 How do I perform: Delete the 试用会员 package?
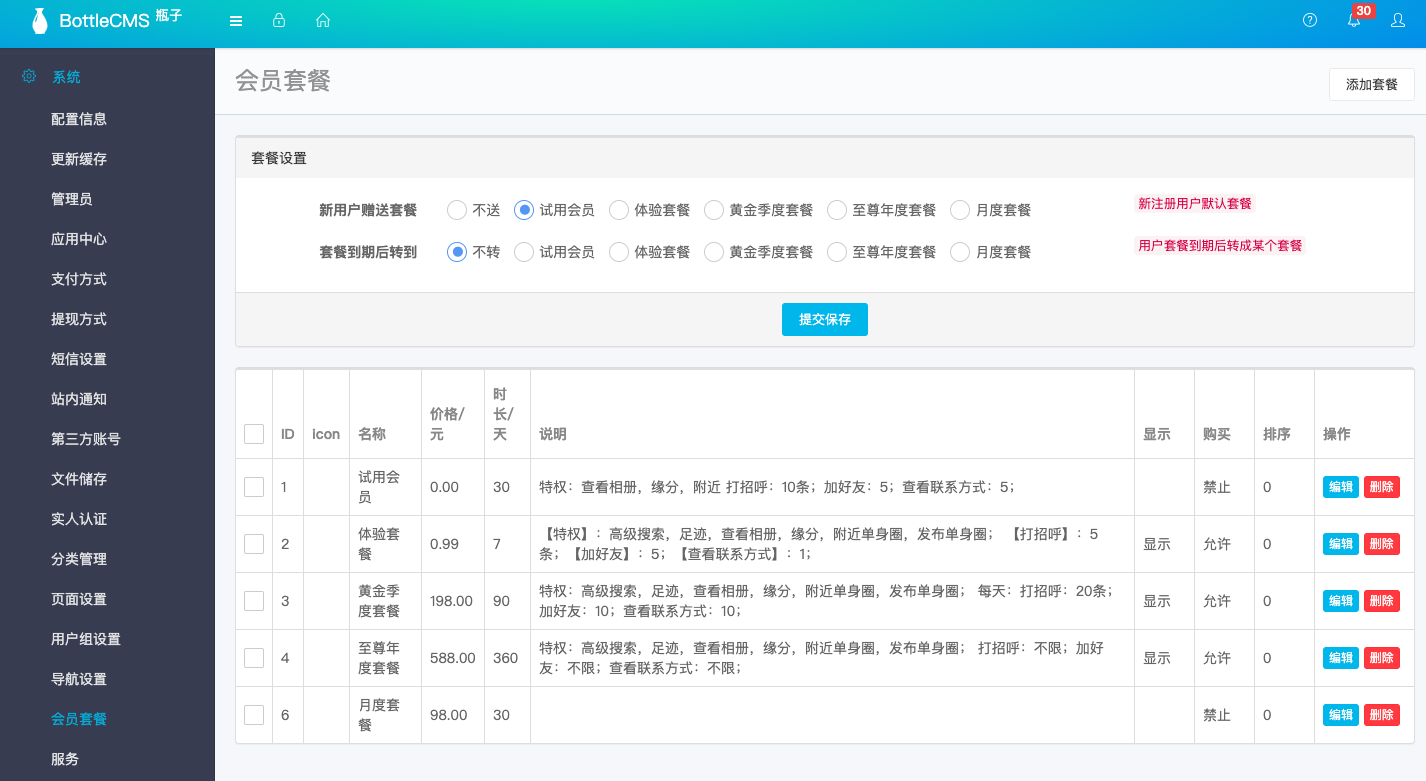pyautogui.click(x=1381, y=487)
